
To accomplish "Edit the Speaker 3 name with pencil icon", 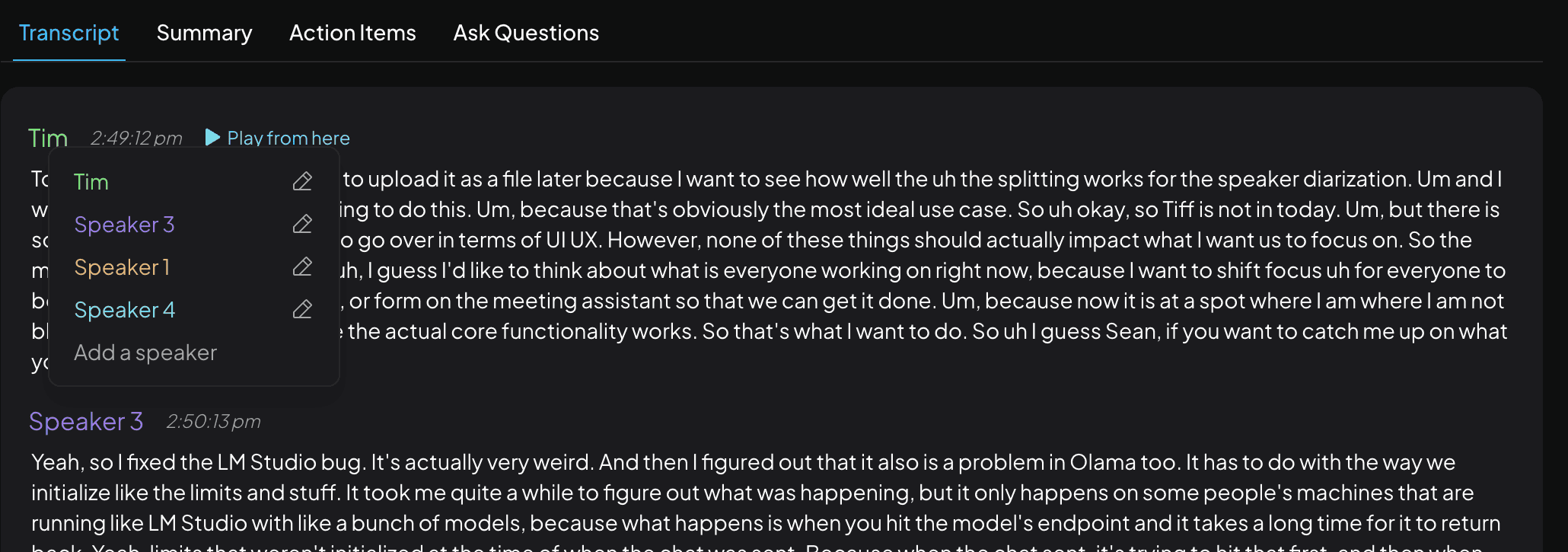I will (x=302, y=224).
